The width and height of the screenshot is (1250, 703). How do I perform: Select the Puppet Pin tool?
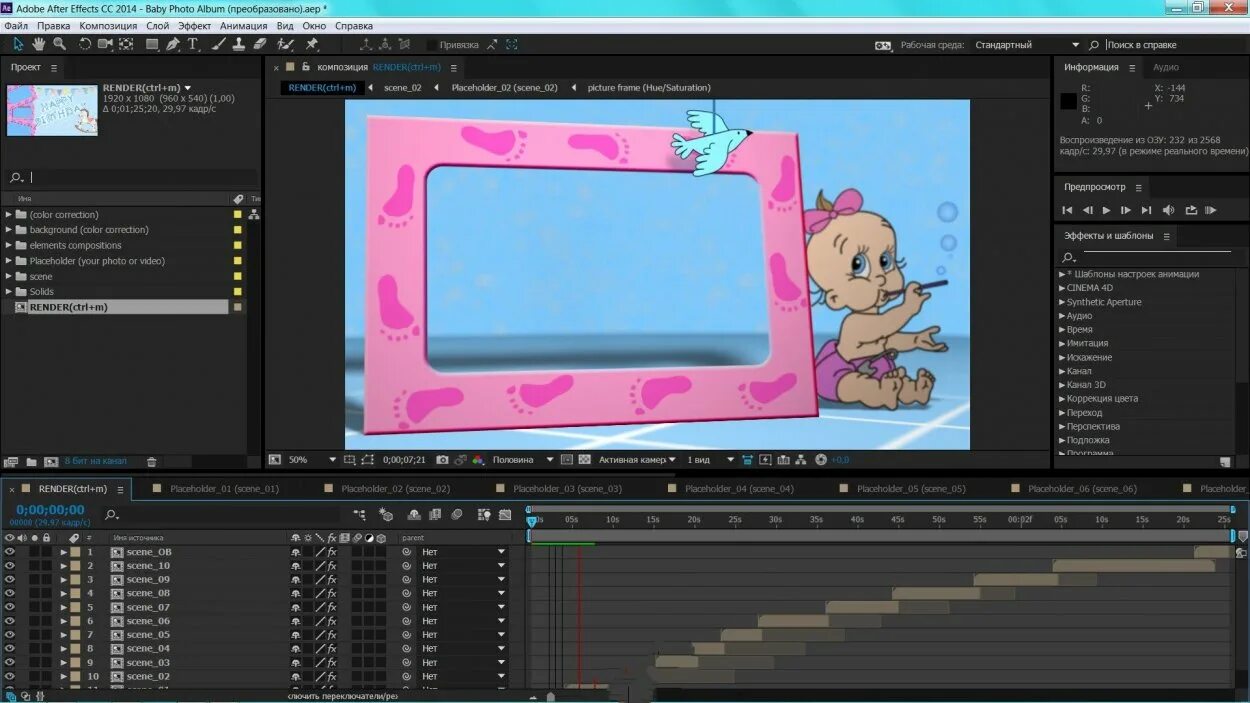click(x=312, y=44)
